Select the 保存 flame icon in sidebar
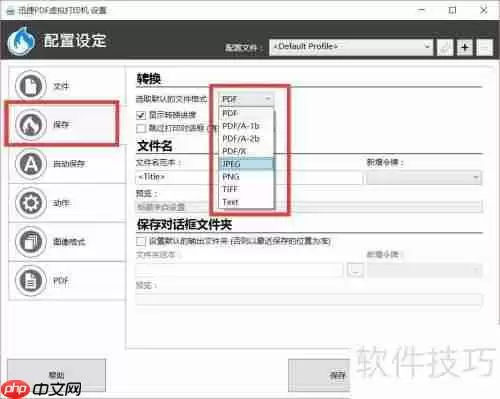This screenshot has height=399, width=500. (x=30, y=124)
